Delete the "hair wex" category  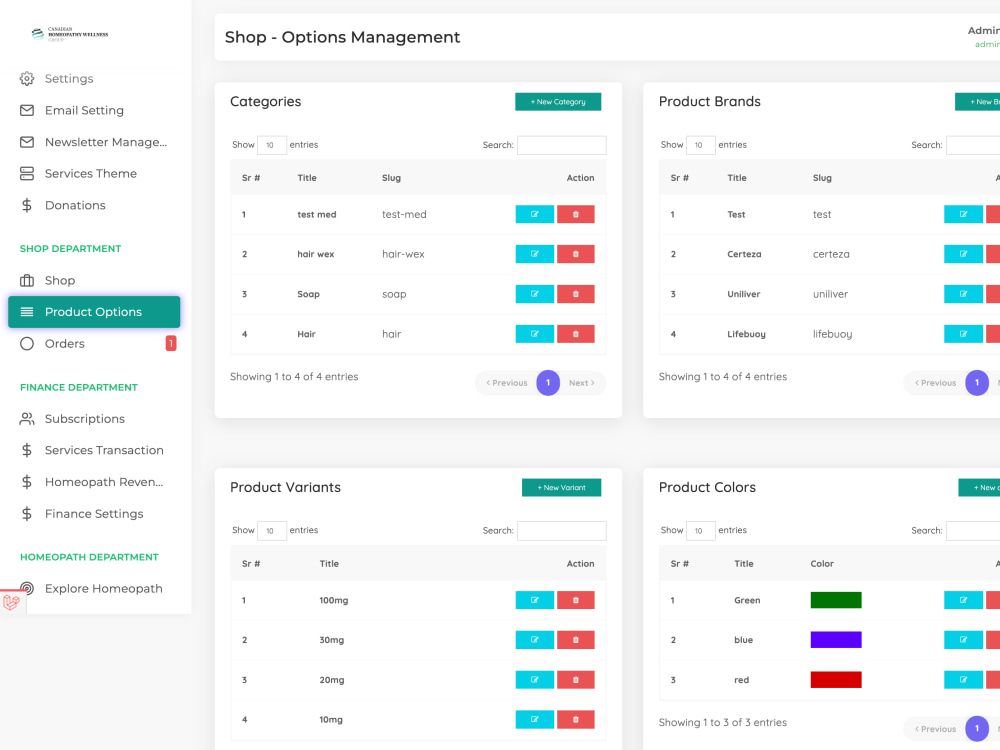tap(575, 253)
